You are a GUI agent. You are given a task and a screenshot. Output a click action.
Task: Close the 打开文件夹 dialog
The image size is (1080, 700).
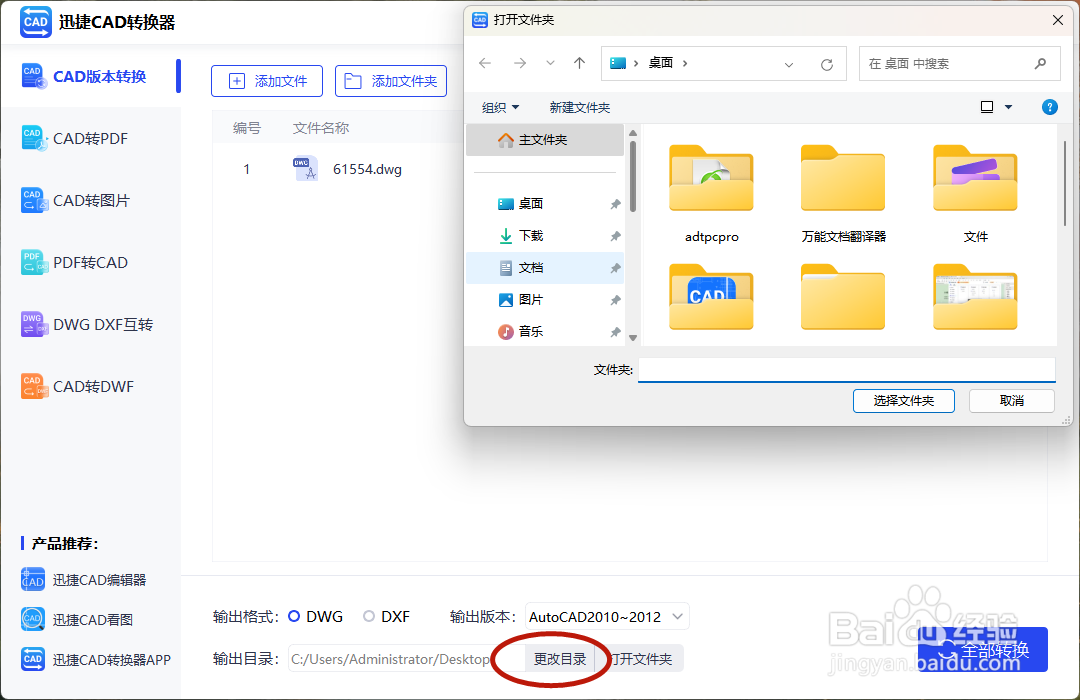[x=1058, y=20]
